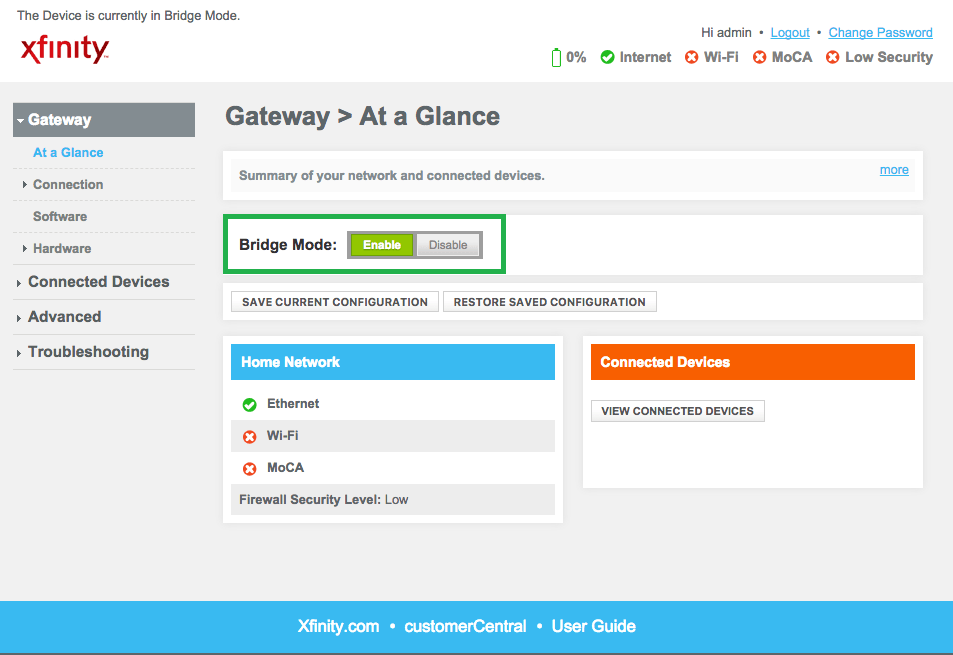Enable Bridge Mode

pyautogui.click(x=382, y=245)
